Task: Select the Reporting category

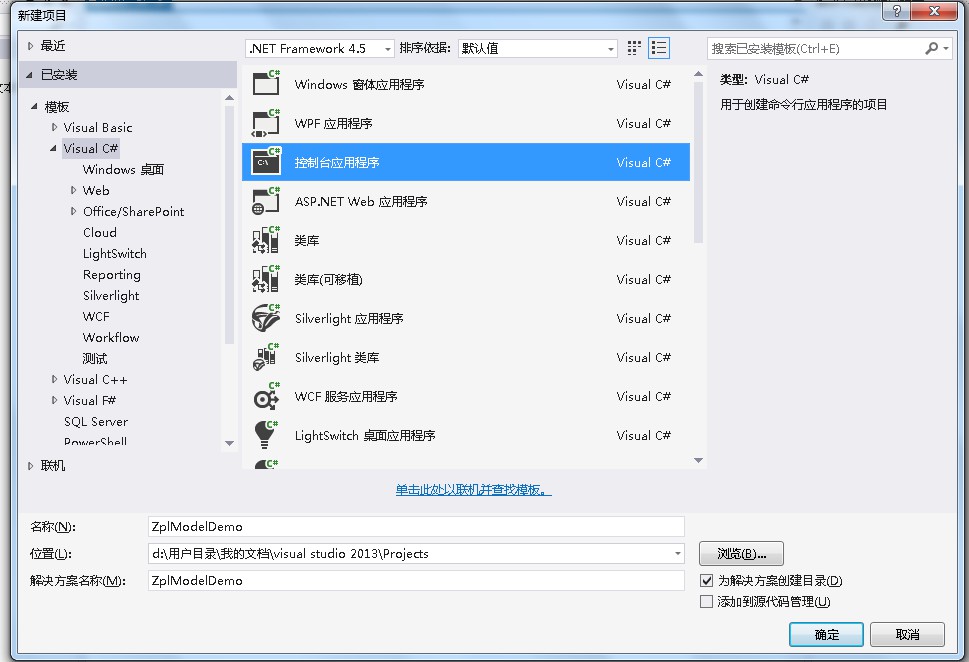Action: [111, 274]
